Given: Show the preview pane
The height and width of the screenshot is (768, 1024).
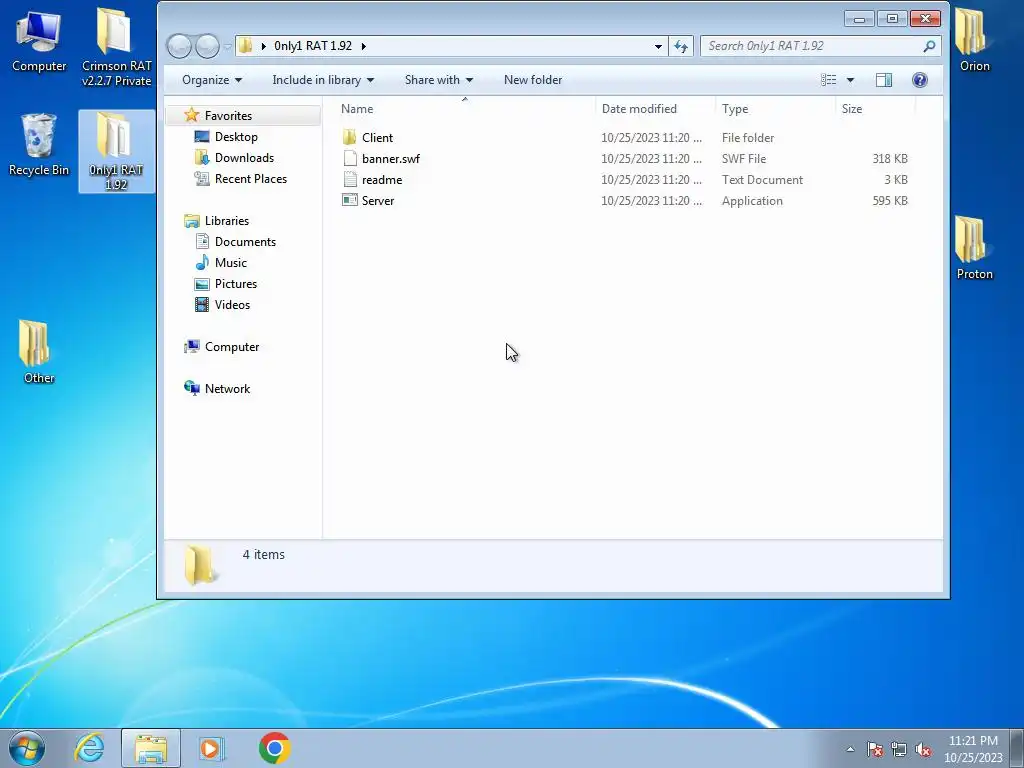Looking at the screenshot, I should [884, 80].
